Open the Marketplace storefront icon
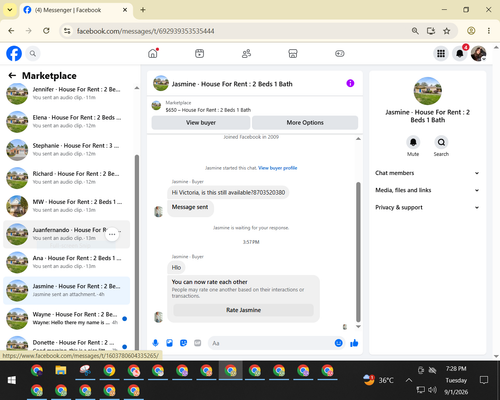 point(293,53)
